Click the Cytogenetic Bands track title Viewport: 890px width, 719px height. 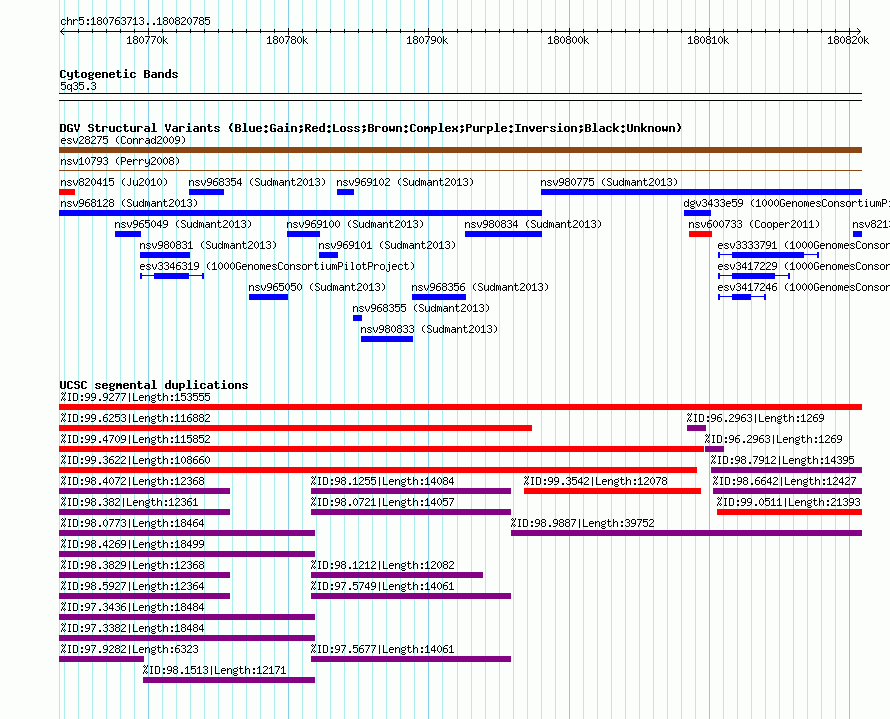(x=119, y=74)
